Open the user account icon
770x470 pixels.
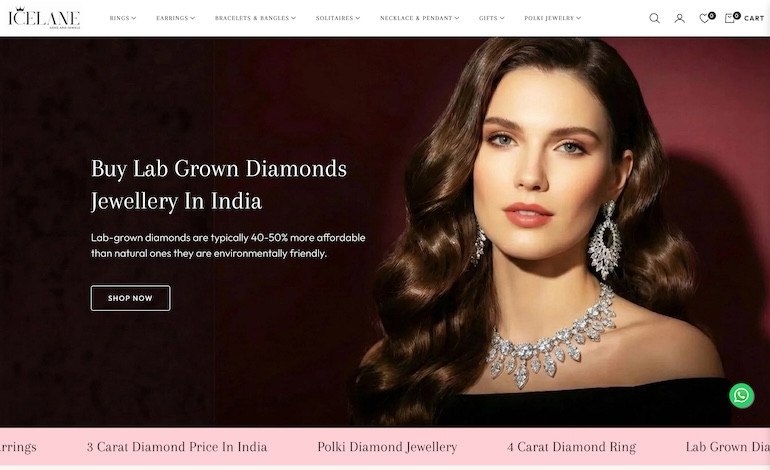click(680, 18)
